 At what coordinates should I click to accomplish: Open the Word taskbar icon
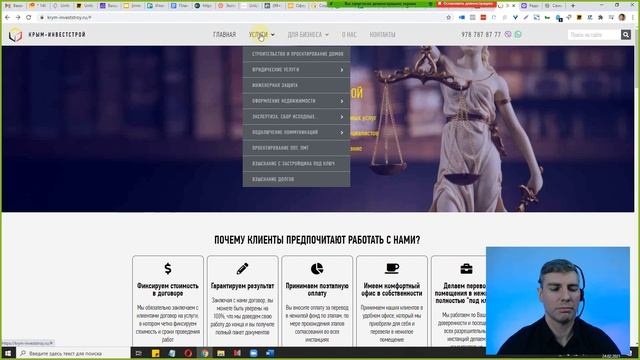(270, 353)
